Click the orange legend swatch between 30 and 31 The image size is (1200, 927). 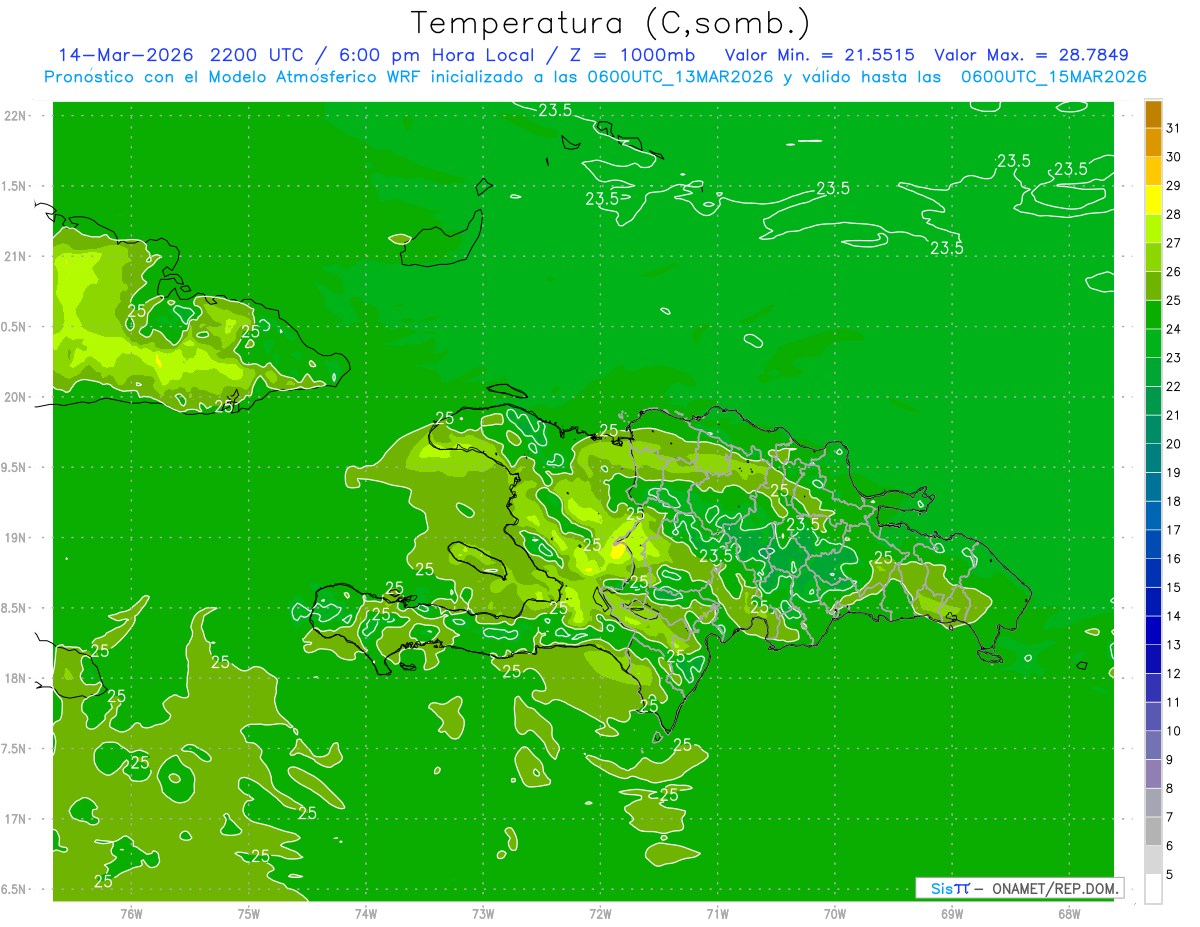pos(1153,142)
